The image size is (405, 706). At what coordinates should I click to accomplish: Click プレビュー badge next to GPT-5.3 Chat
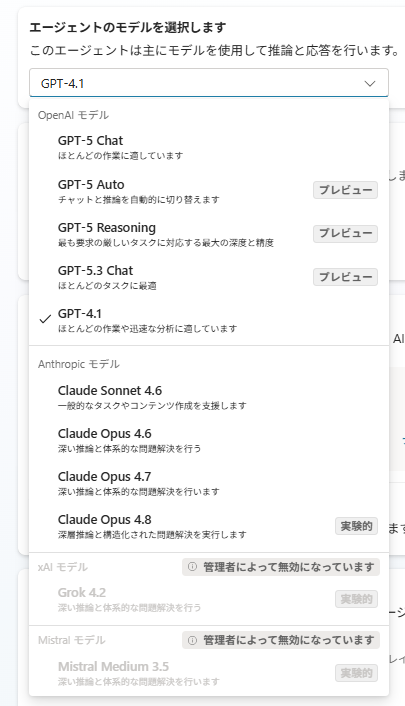coord(346,277)
